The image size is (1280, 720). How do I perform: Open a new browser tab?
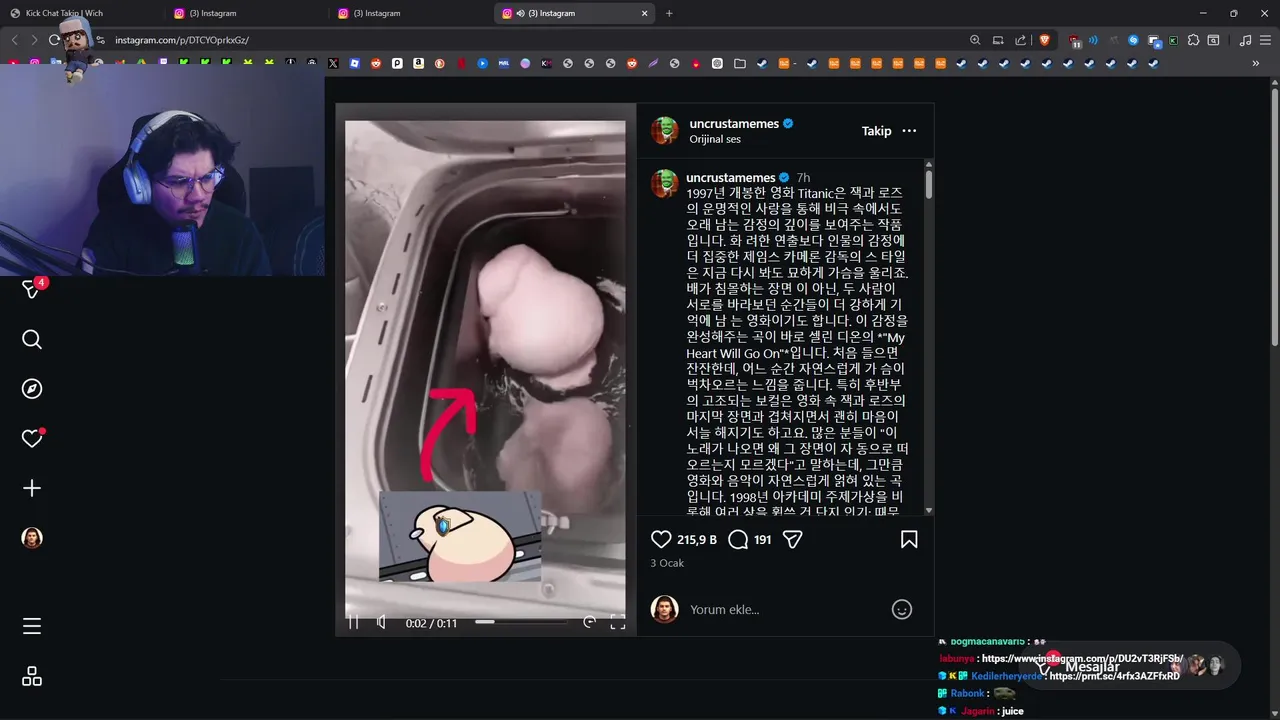[x=669, y=13]
